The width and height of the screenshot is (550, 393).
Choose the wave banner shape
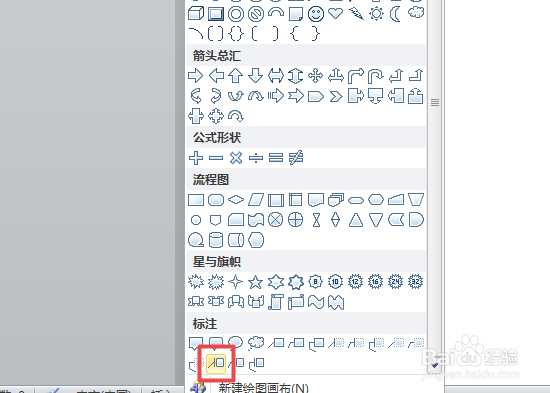point(316,302)
